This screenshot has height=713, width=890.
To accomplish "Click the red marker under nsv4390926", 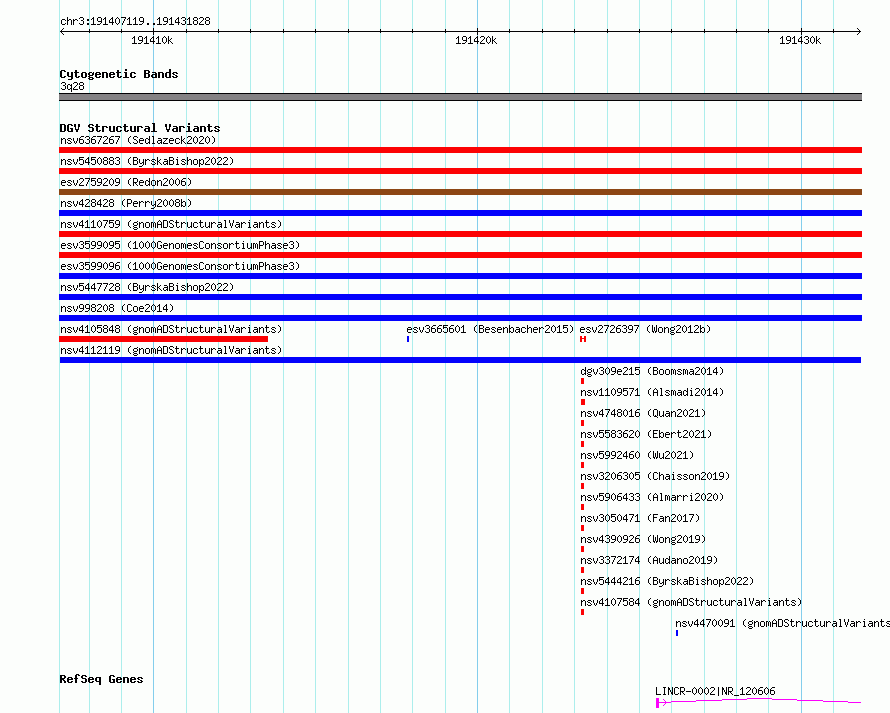I will 582,549.
